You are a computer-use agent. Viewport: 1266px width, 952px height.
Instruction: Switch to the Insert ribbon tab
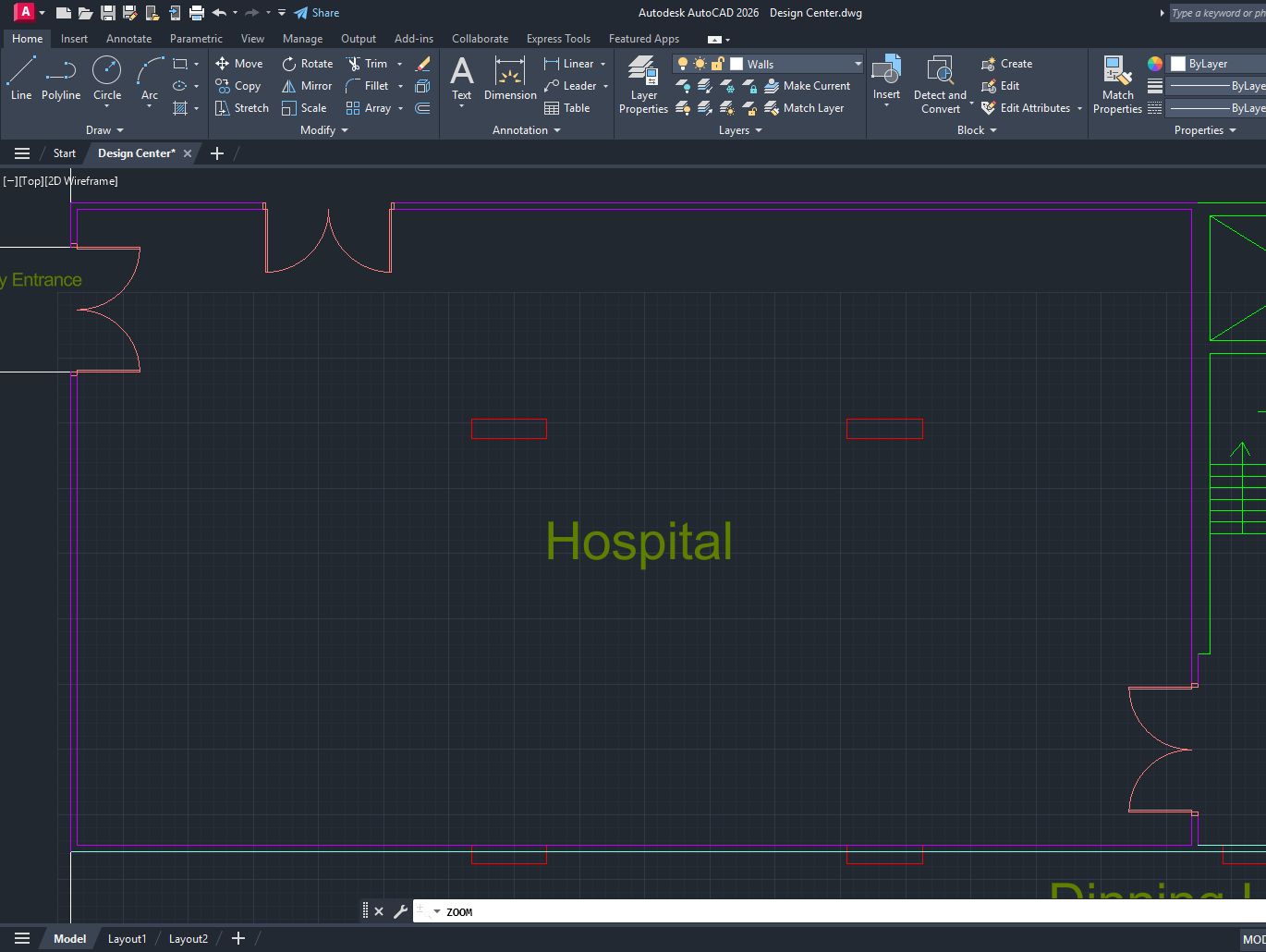74,39
